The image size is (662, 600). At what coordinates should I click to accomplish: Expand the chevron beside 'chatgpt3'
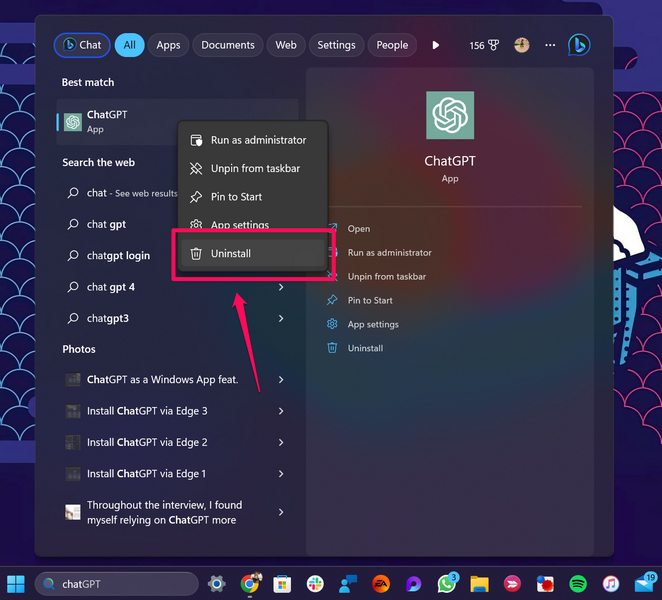(281, 318)
